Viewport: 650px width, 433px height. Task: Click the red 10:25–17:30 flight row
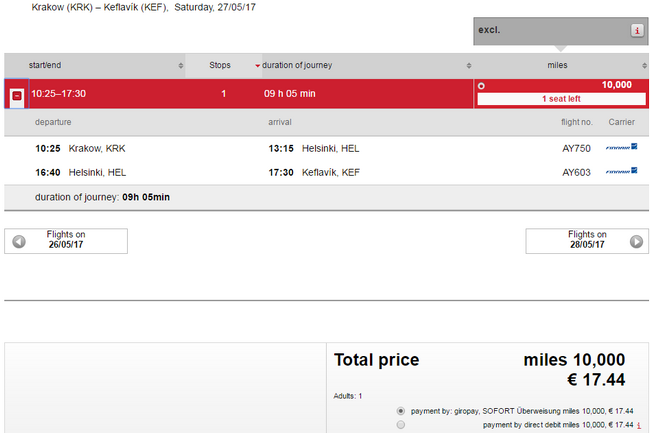point(239,94)
